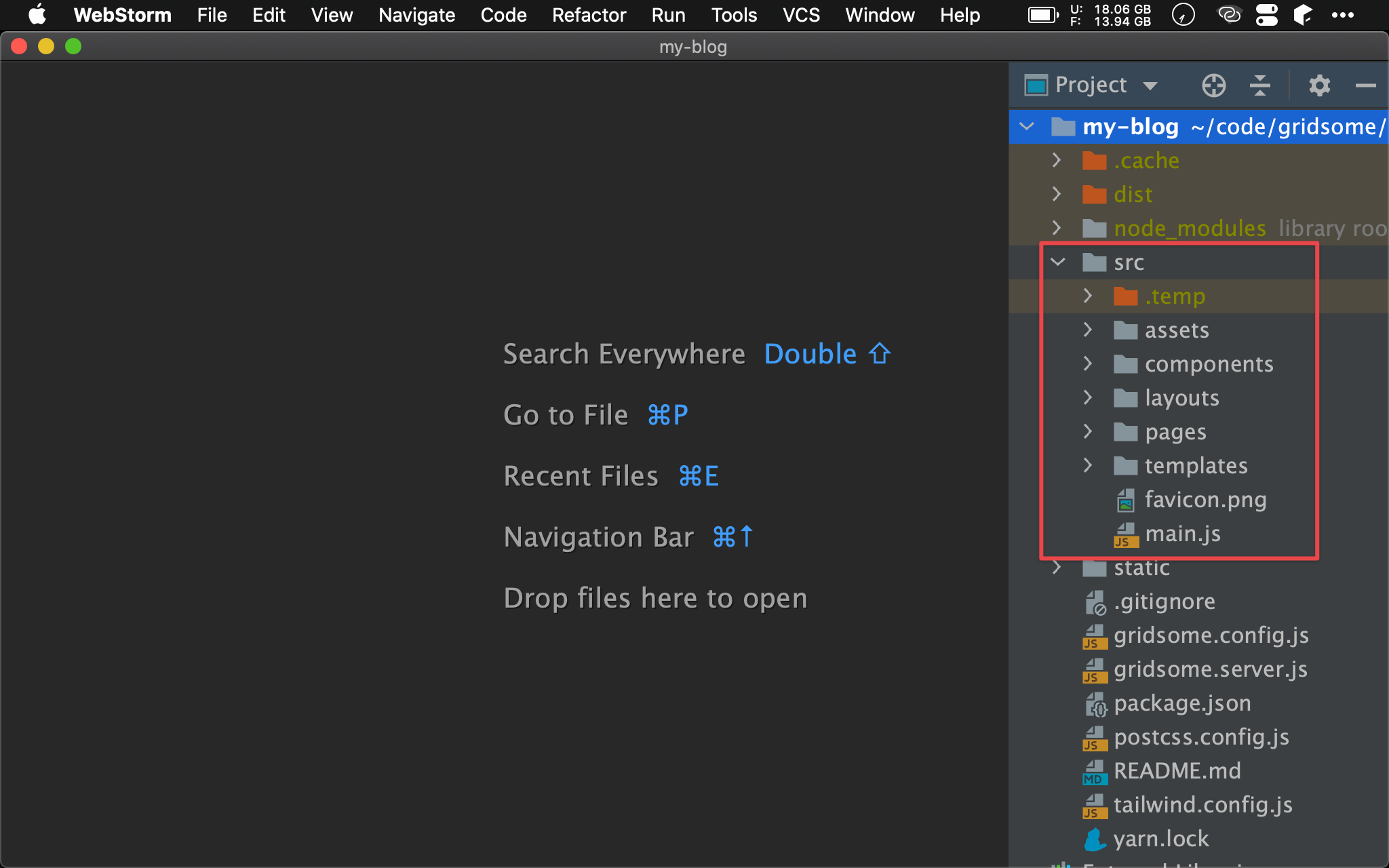Click the Collapse All icon in Project panel
Viewport: 1389px width, 868px height.
(x=1260, y=85)
